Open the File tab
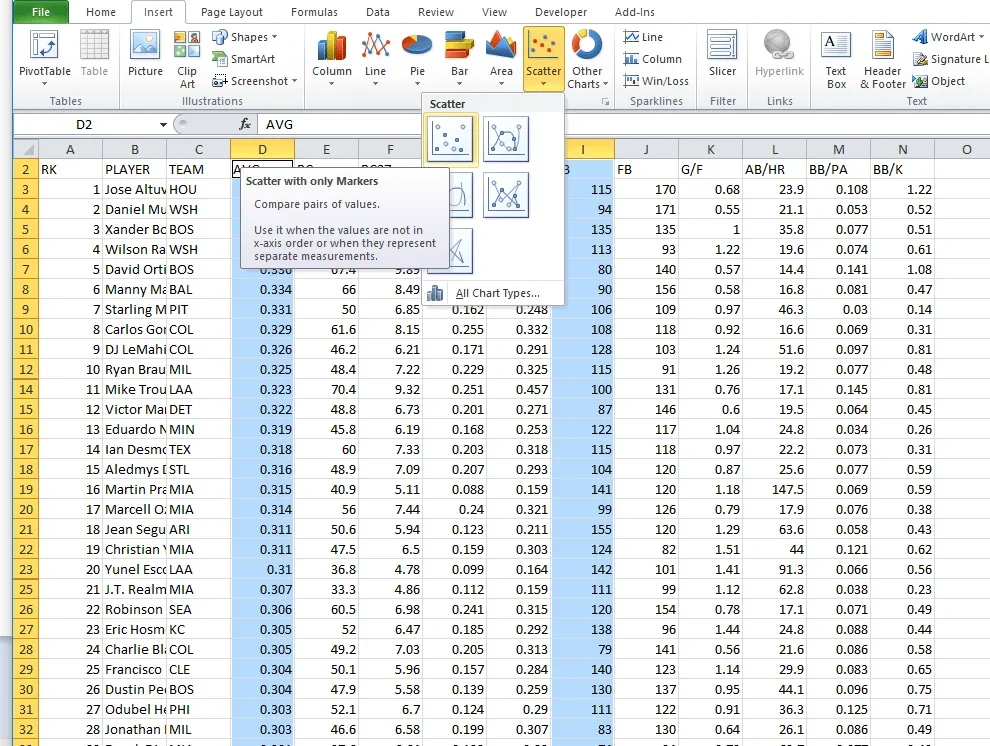 coord(40,12)
